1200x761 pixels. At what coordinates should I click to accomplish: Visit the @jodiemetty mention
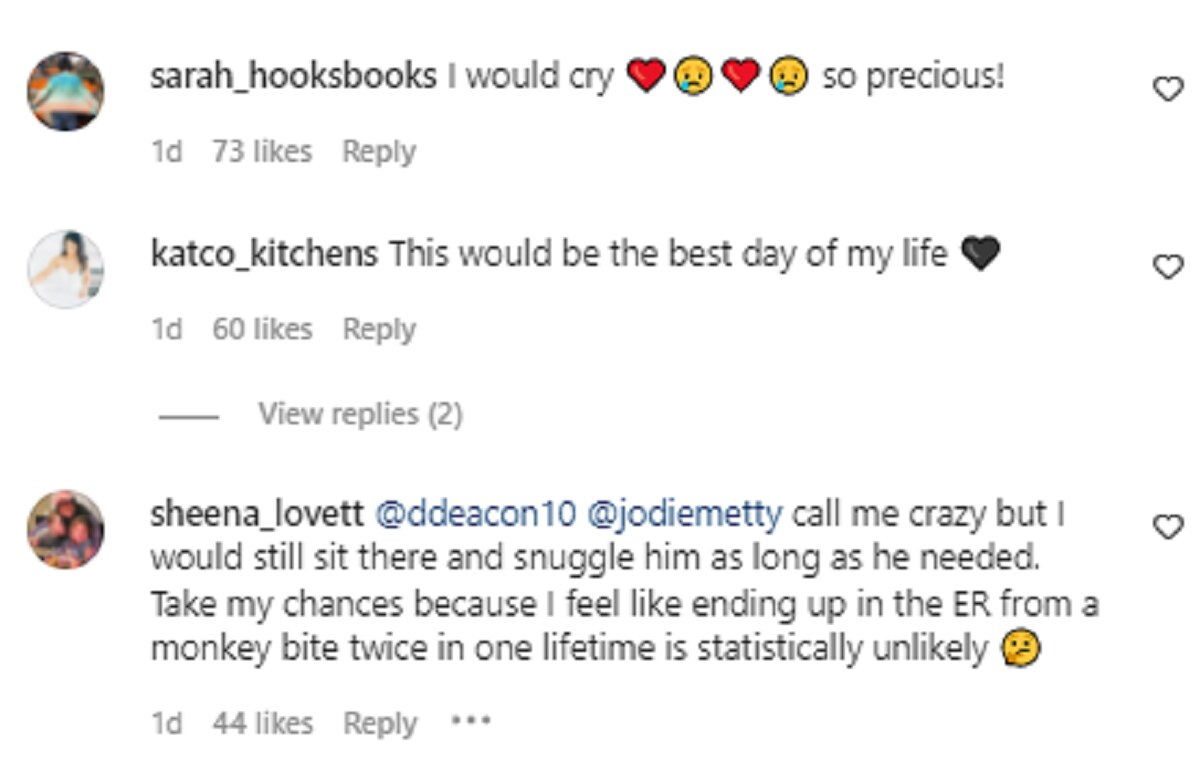click(x=685, y=515)
